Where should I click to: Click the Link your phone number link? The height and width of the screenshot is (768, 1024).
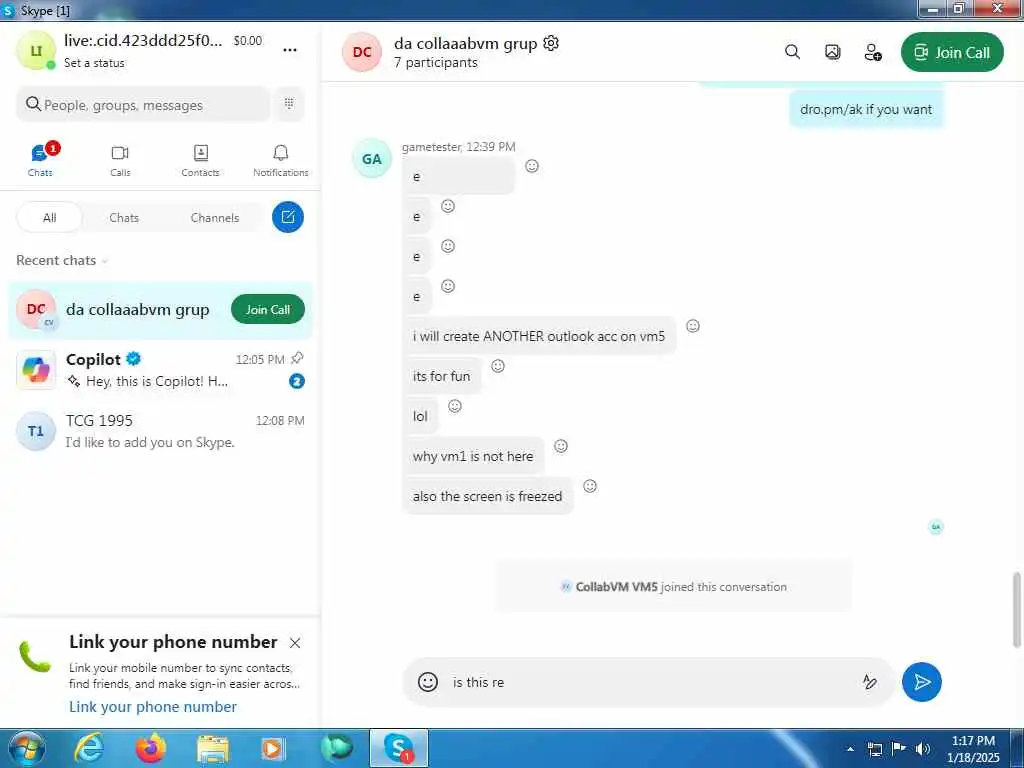(x=153, y=707)
